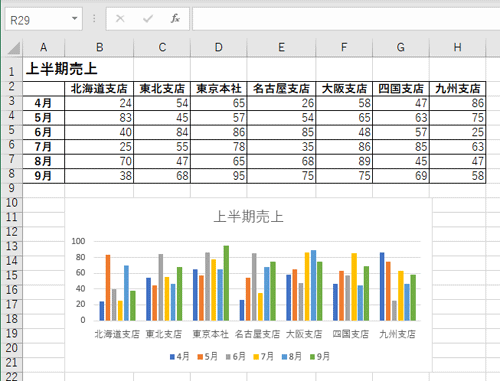Select row 5 header
This screenshot has width=500, height=381.
12,130
